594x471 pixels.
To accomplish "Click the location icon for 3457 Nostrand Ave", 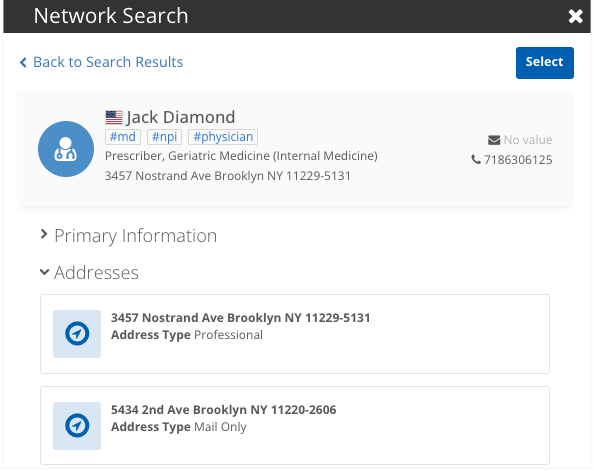I will point(77,334).
